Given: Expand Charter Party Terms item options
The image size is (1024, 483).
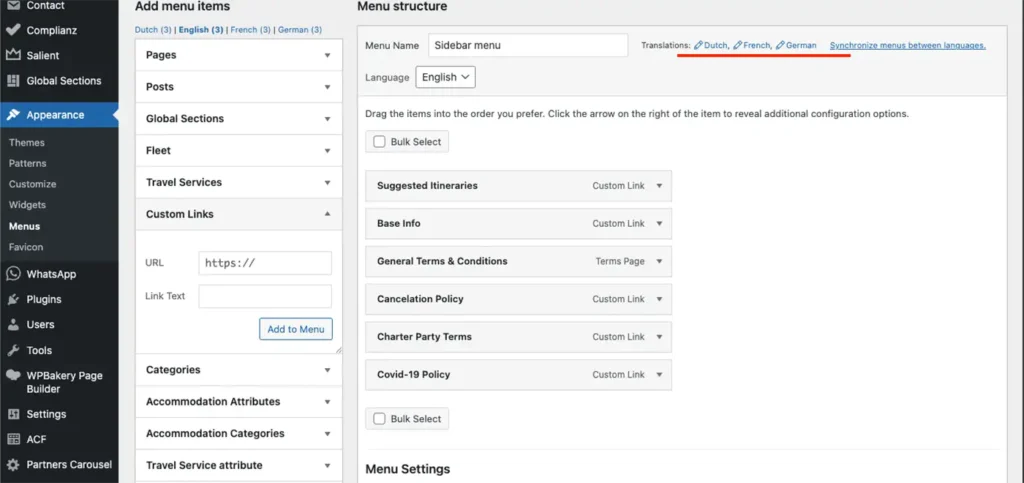Looking at the screenshot, I should (x=659, y=337).
